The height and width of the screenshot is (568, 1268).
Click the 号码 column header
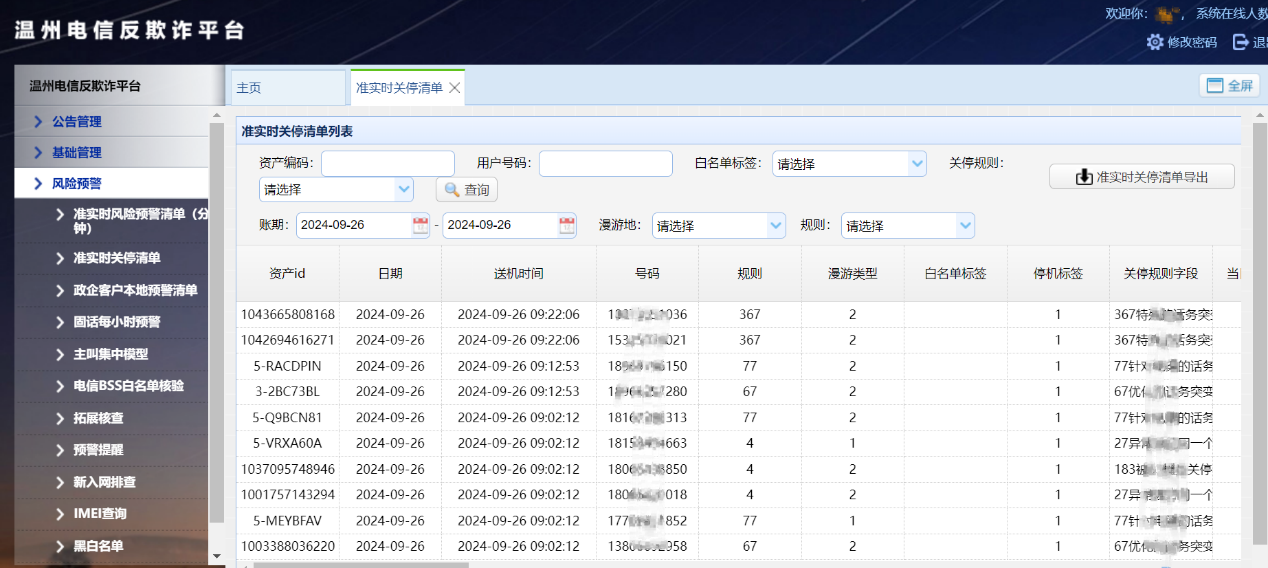point(647,273)
